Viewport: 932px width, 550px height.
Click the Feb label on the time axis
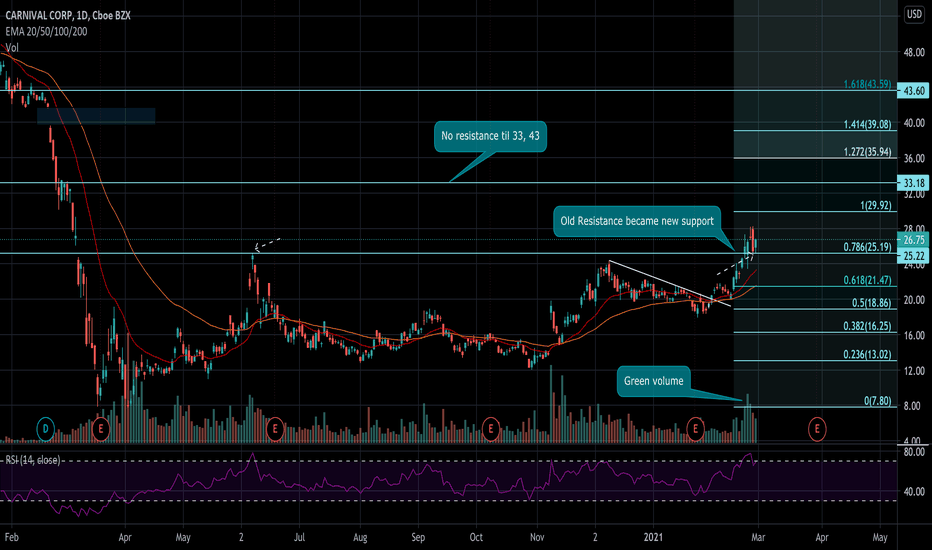click(11, 537)
